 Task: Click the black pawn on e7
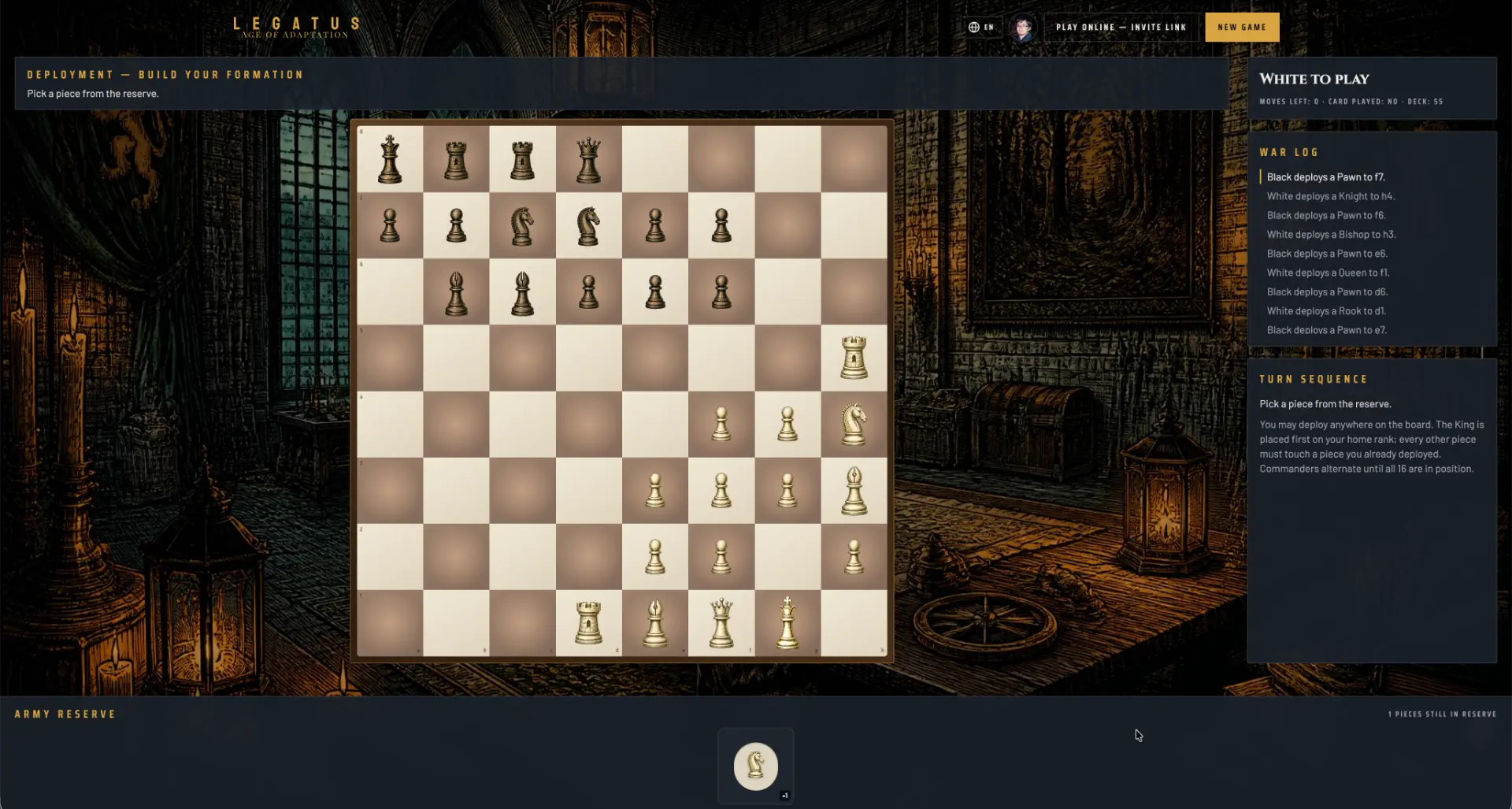(655, 225)
